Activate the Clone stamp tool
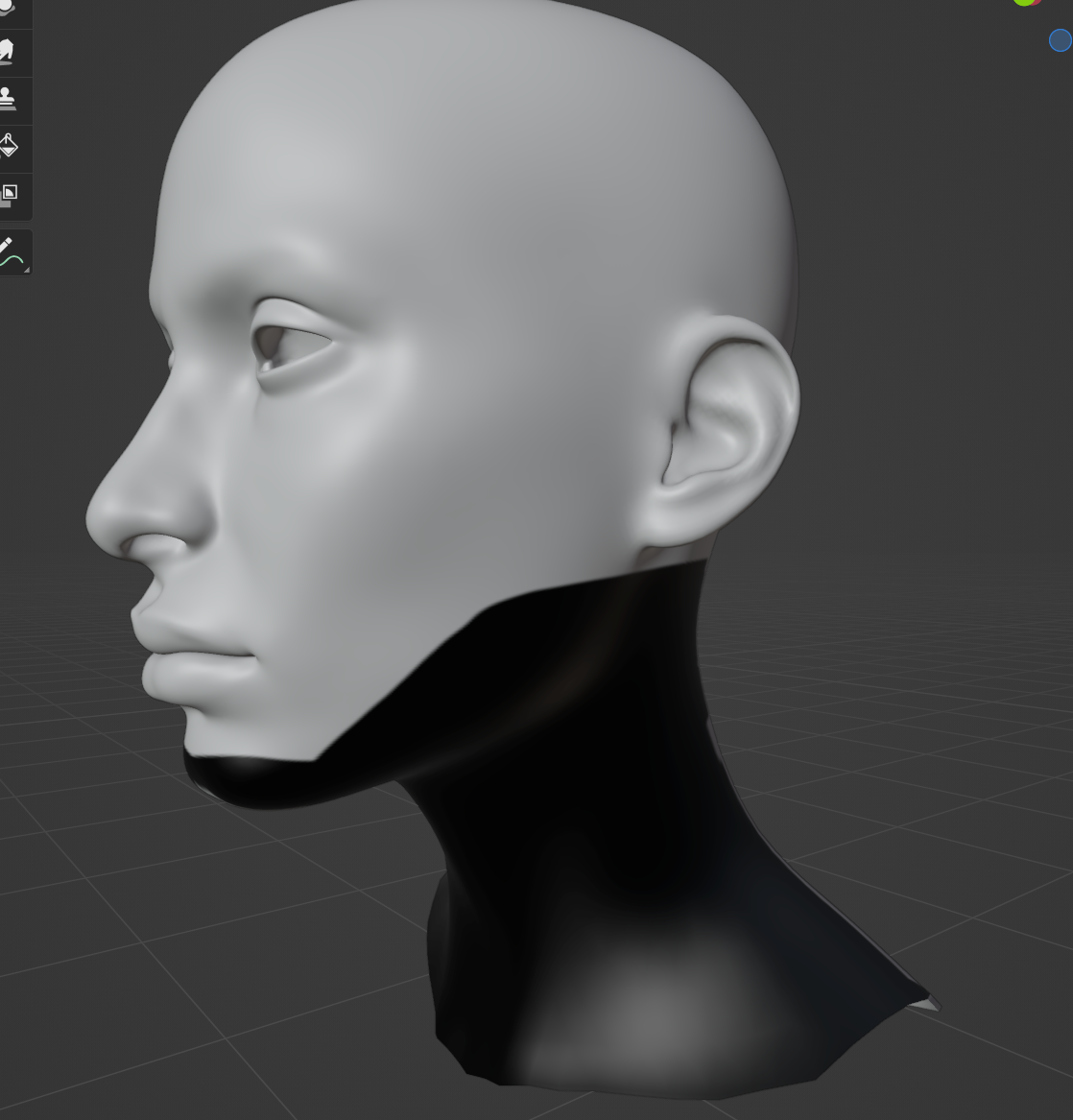Viewport: 1073px width, 1120px height. tap(8, 99)
